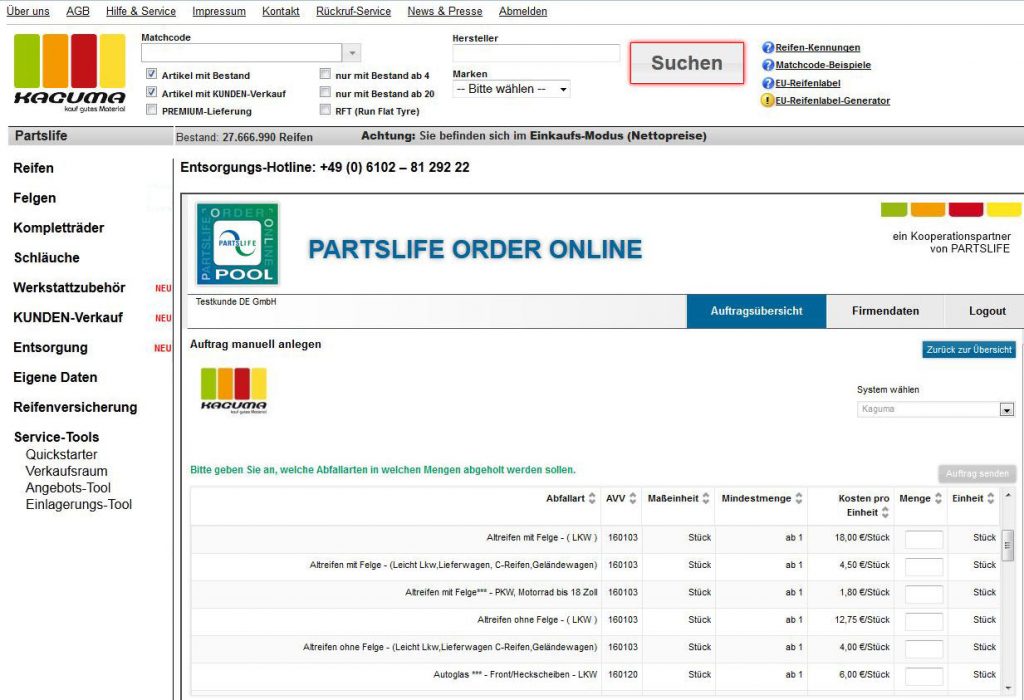Click Menge field for Autoglas Front/Heckscheiben LKW
Viewport: 1024px width, 700px height.
pos(923,676)
